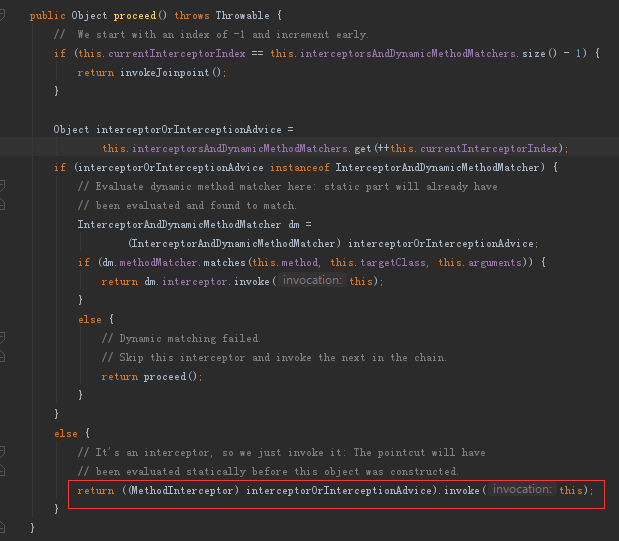Click the 'invocation:' hint in the MethodInterceptor line
The image size is (619, 541).
click(x=522, y=489)
